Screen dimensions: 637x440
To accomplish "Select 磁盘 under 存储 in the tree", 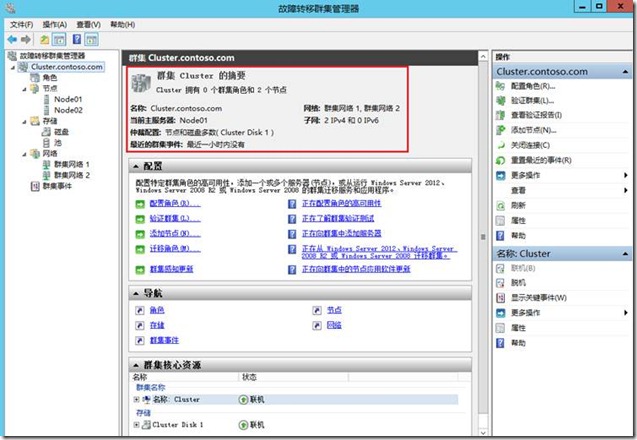I will tap(61, 132).
